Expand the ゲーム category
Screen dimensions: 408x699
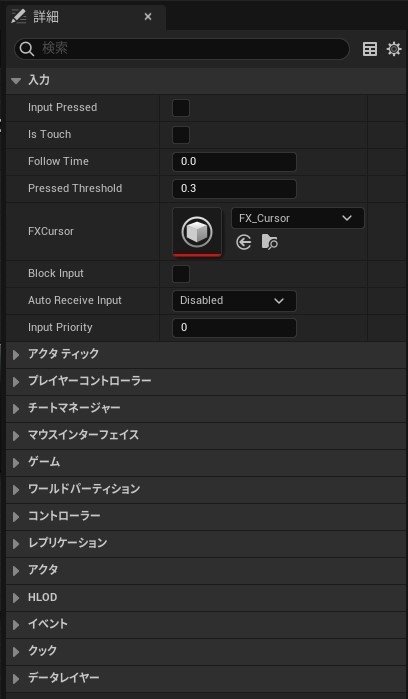click(x=16, y=463)
